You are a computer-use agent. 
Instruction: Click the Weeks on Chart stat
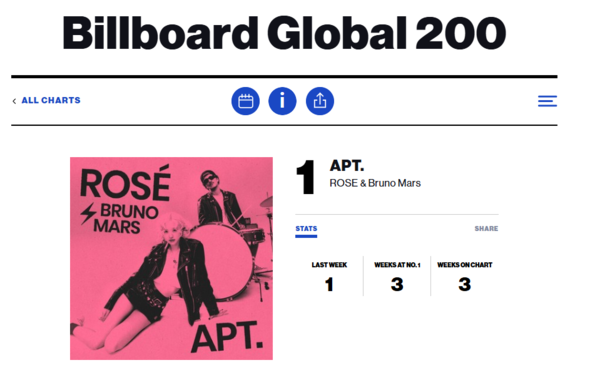point(465,285)
